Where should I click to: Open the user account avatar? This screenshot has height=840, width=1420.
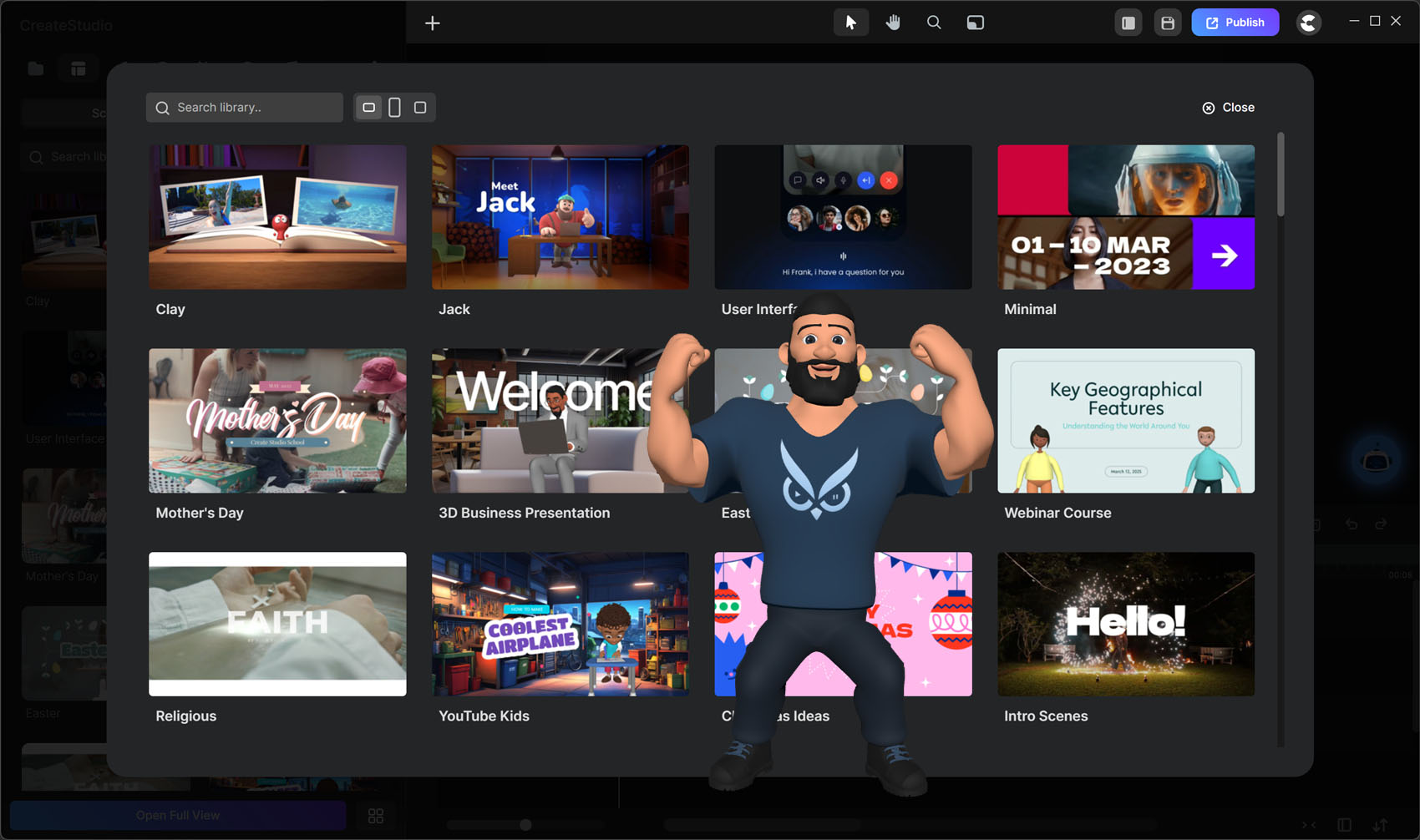(x=1308, y=23)
